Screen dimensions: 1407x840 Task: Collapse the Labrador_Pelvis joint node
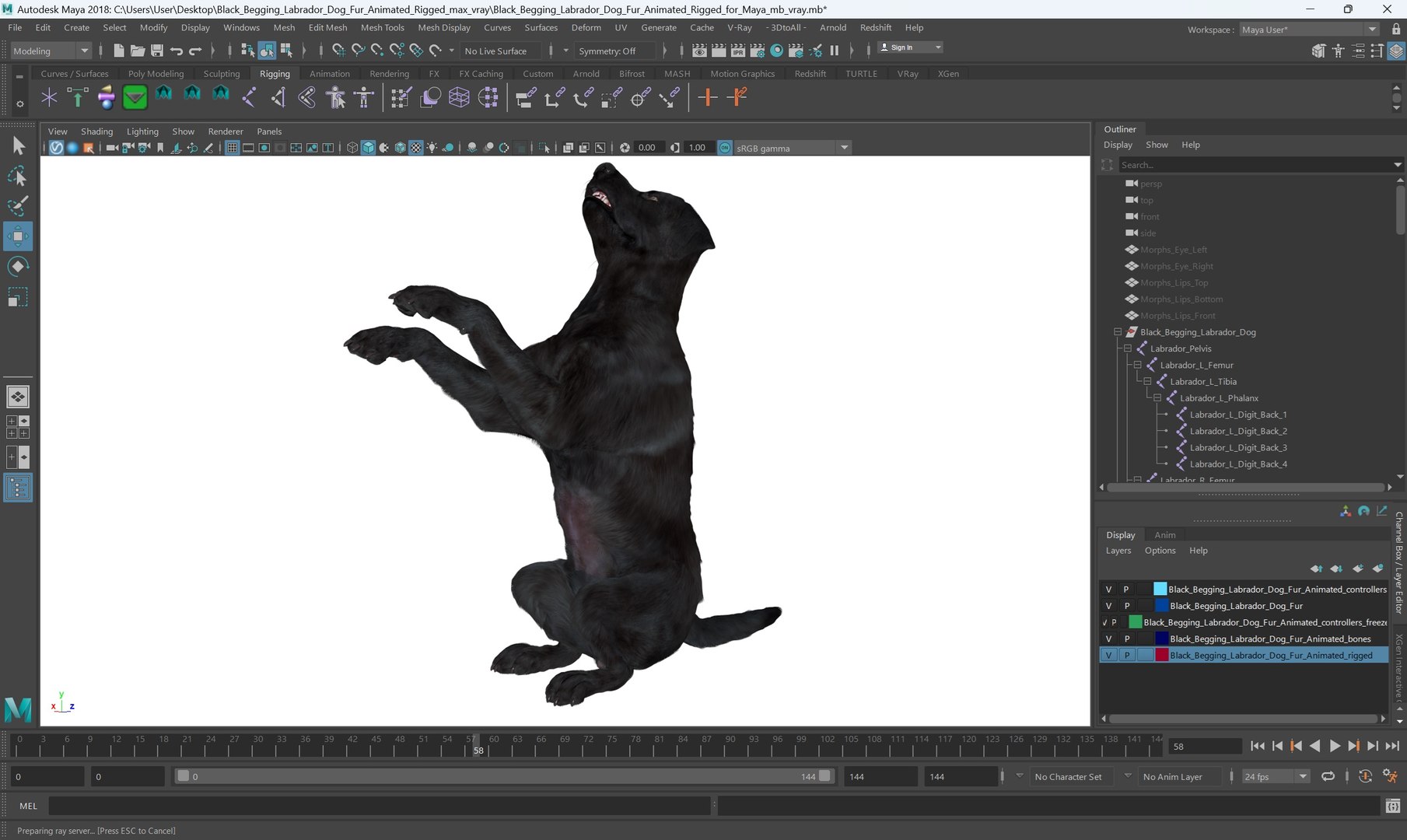[1128, 348]
